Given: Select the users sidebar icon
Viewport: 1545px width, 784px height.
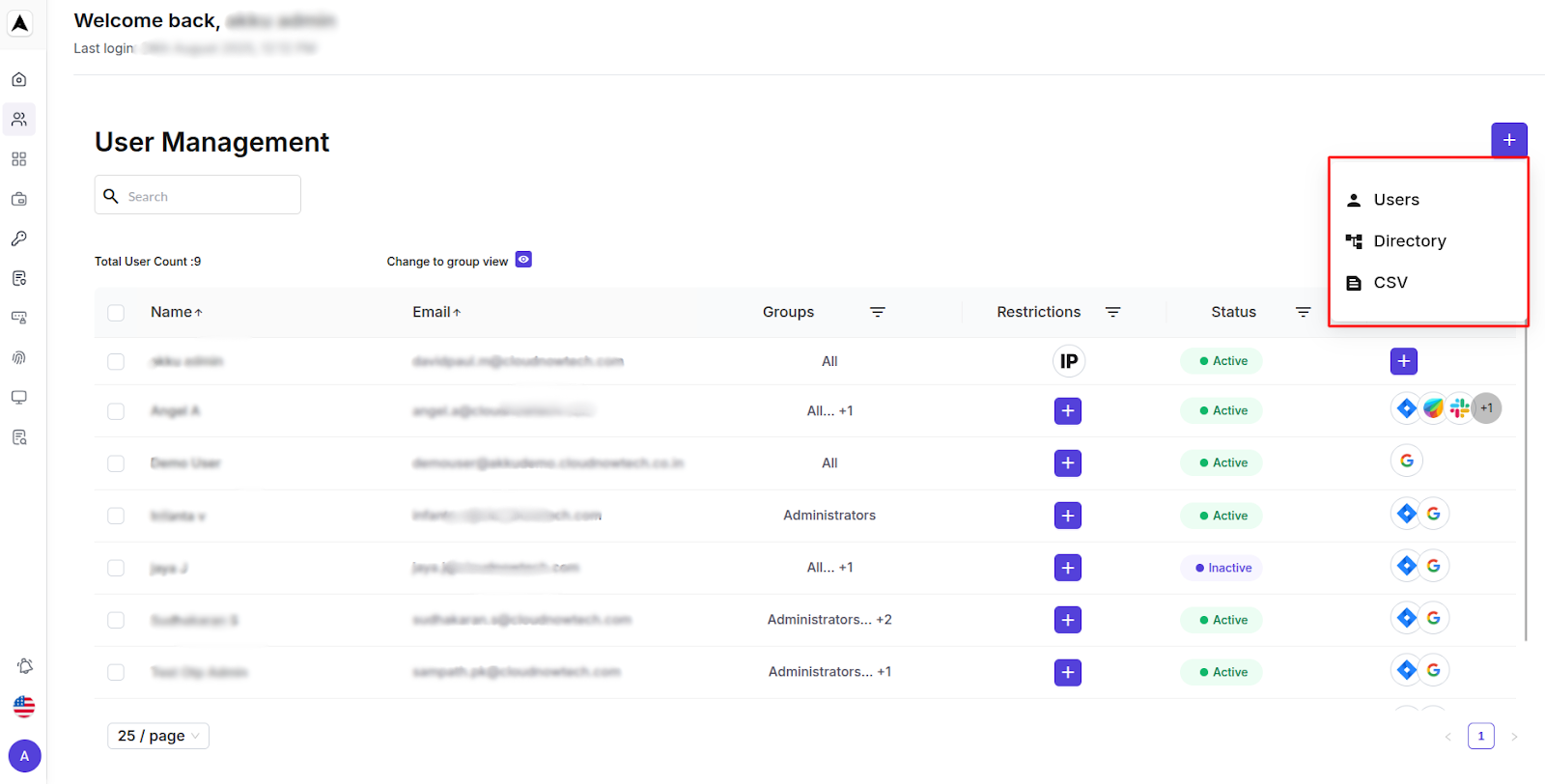Looking at the screenshot, I should pyautogui.click(x=19, y=120).
